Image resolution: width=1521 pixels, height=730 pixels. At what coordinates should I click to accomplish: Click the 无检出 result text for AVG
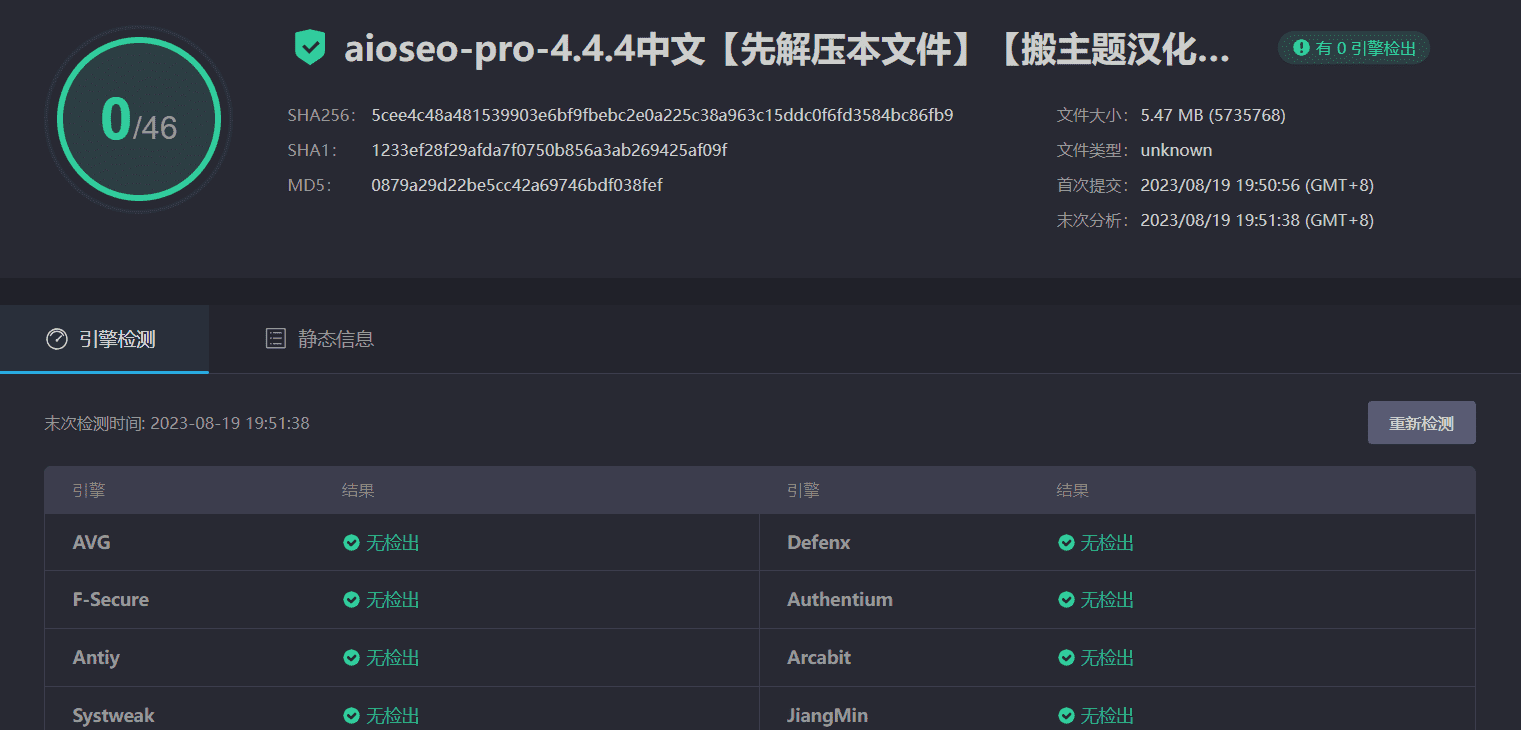[393, 543]
